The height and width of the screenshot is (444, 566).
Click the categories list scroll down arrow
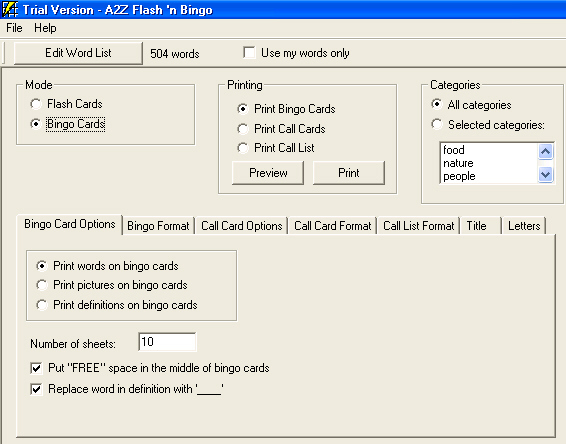click(545, 175)
